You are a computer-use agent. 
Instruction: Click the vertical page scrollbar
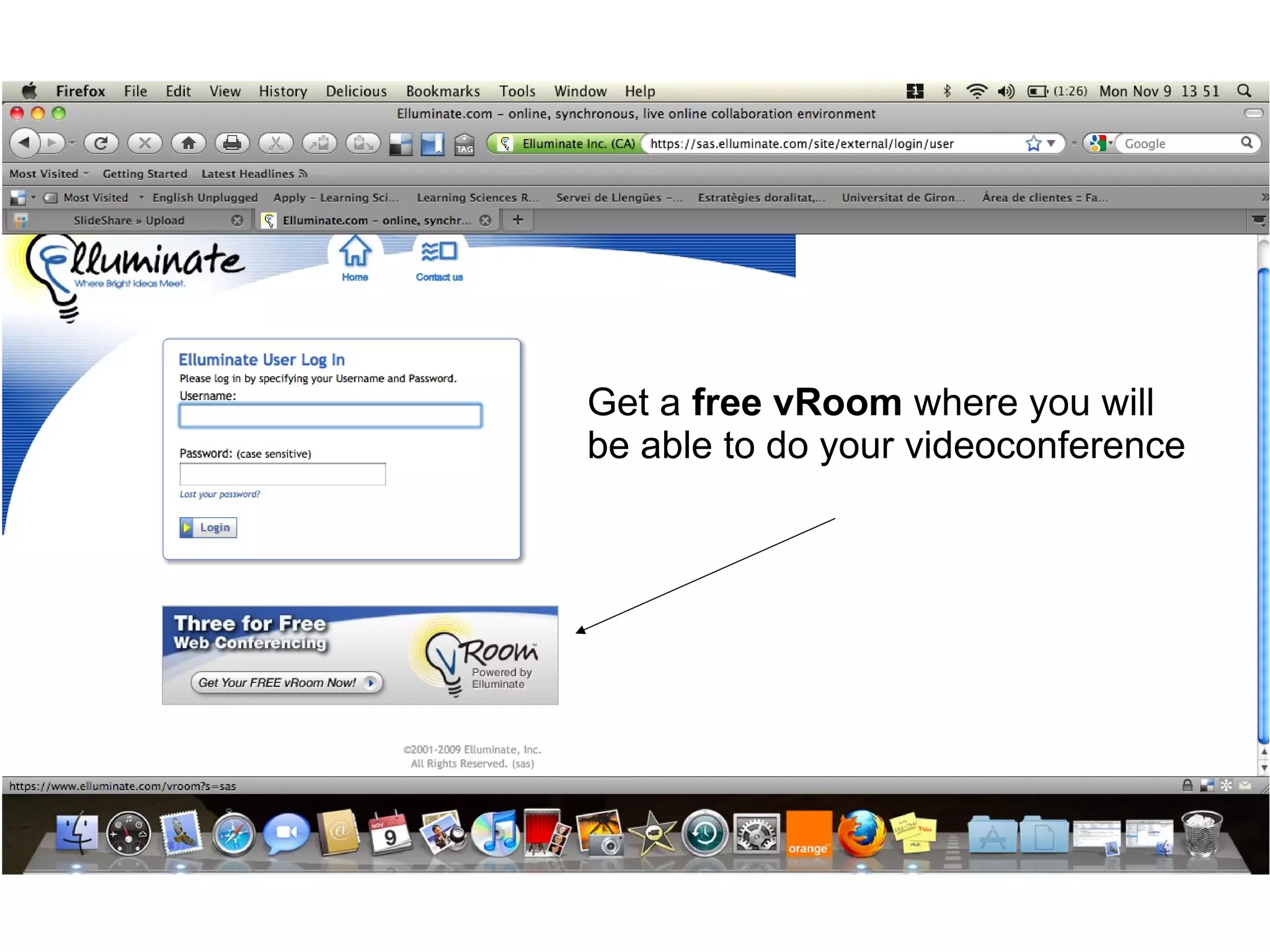[1263, 496]
